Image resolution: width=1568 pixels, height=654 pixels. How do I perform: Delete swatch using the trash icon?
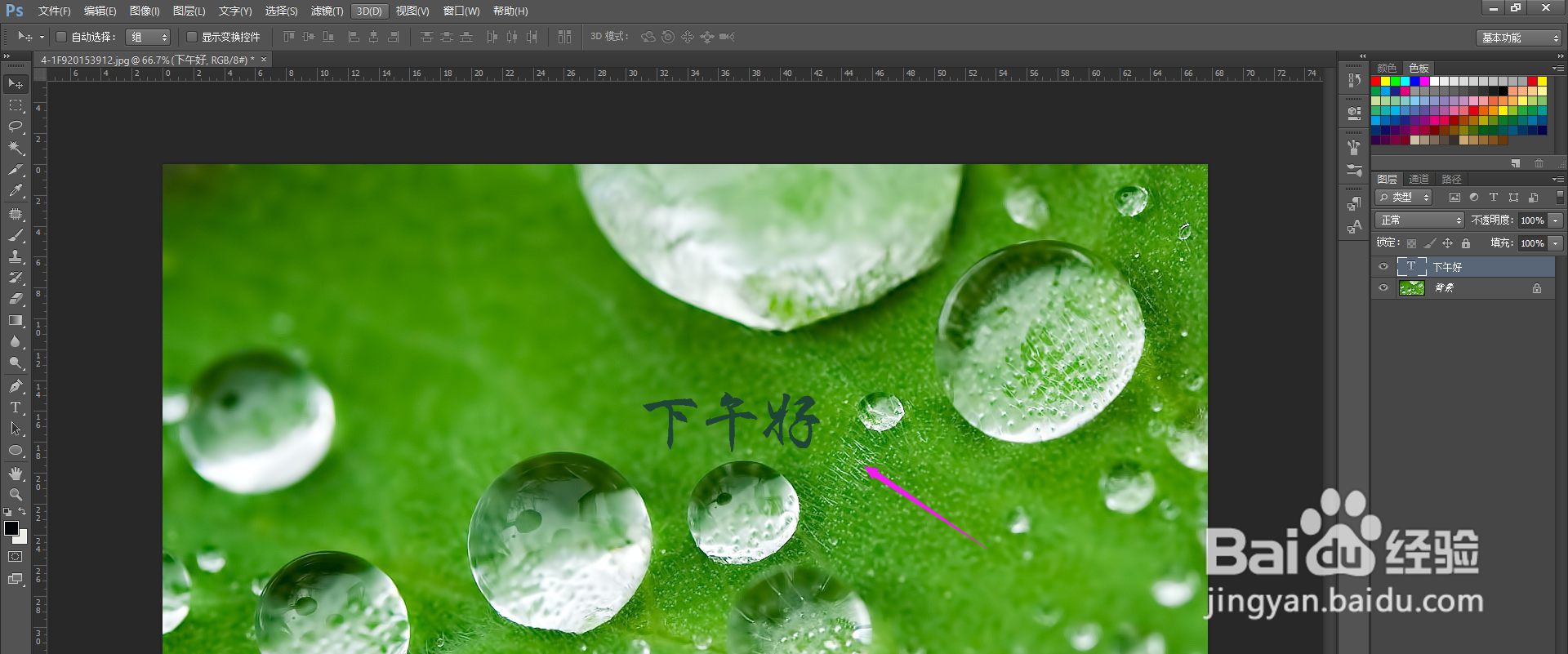1539,163
